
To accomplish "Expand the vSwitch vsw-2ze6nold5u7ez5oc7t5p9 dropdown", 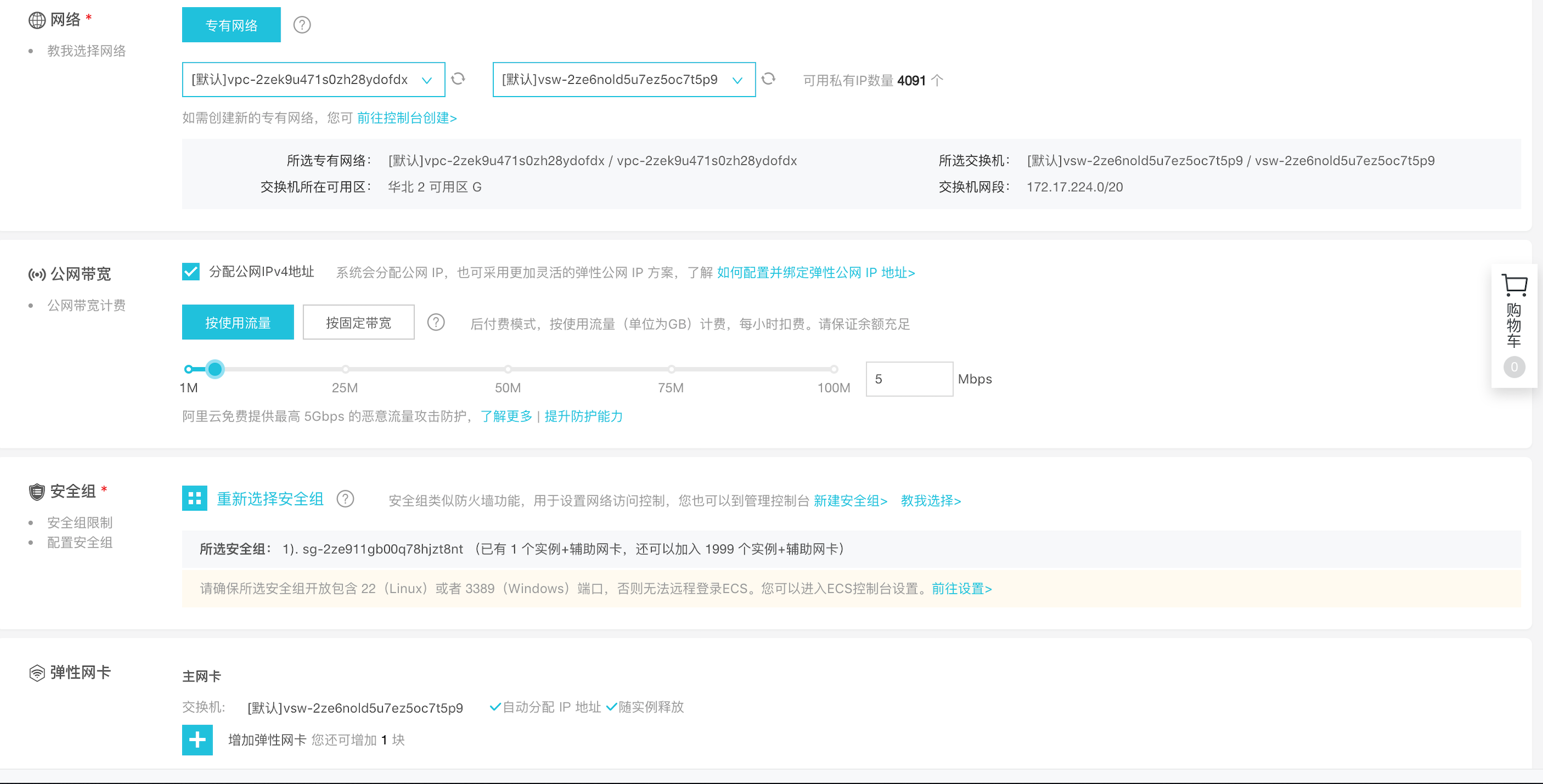I will 624,79.
